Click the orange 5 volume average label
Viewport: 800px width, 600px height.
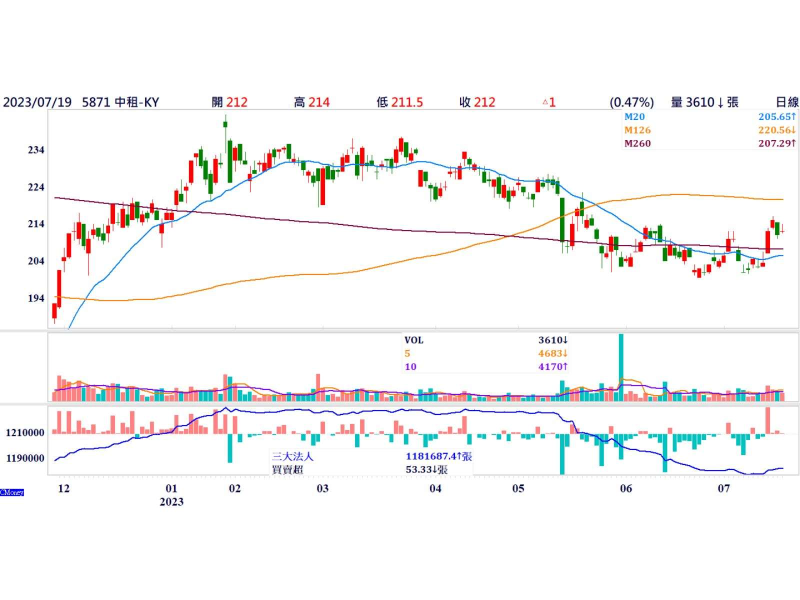pos(407,354)
